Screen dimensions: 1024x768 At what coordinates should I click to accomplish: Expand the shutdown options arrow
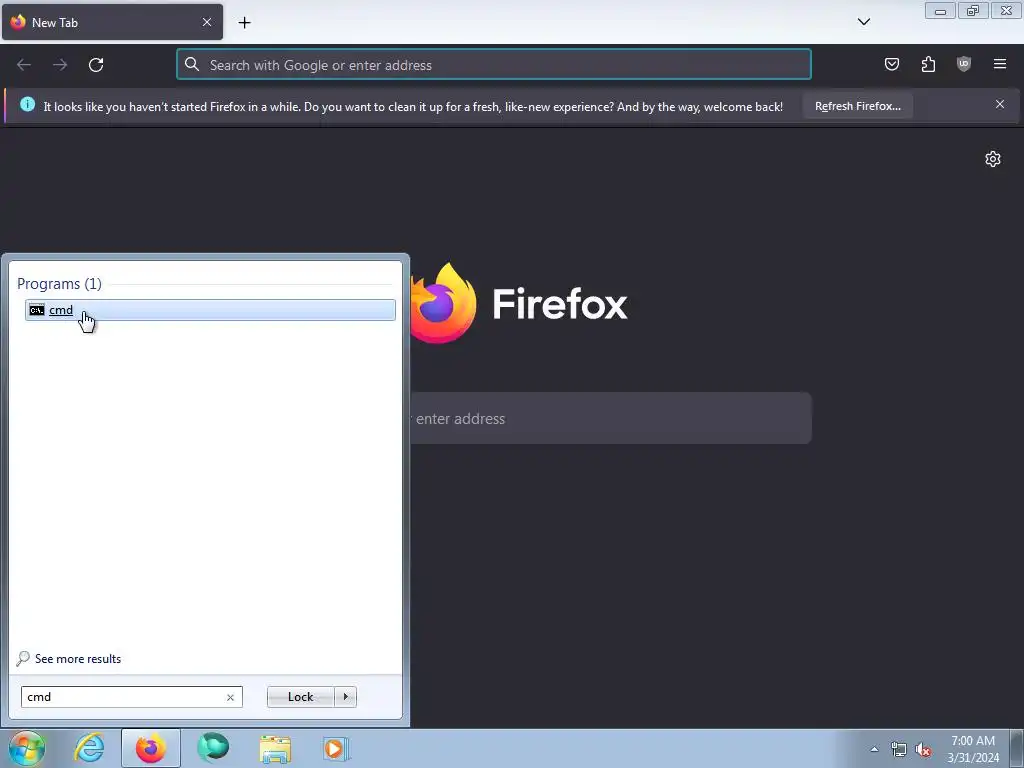tap(345, 697)
